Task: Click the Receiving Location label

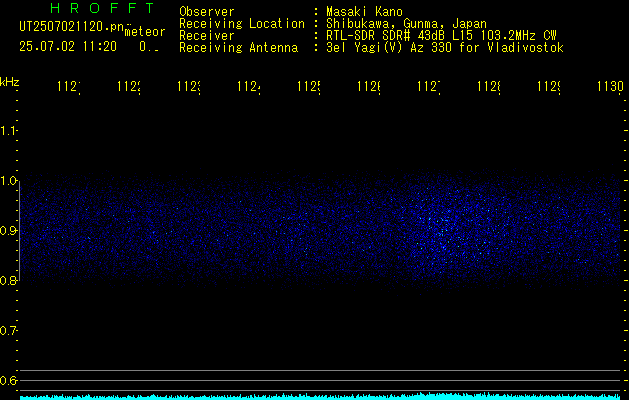Action: [x=242, y=24]
